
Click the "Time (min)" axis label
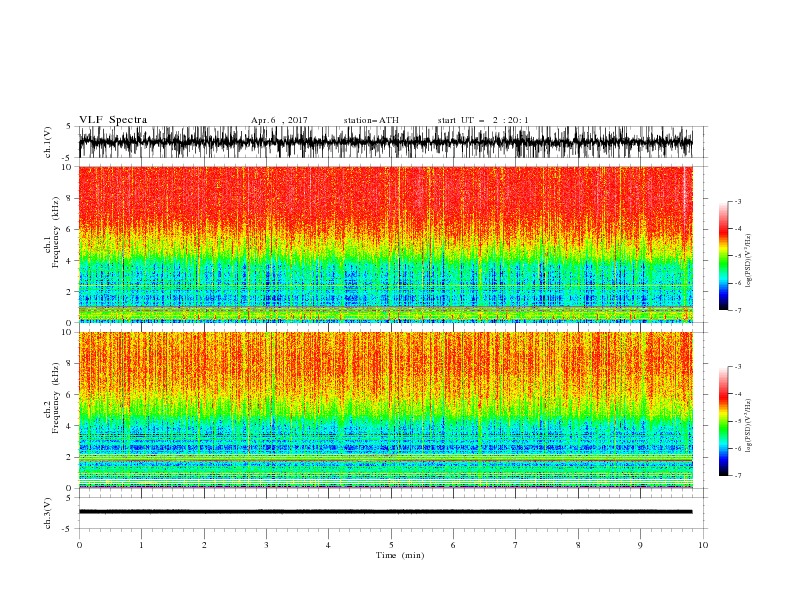click(x=400, y=555)
